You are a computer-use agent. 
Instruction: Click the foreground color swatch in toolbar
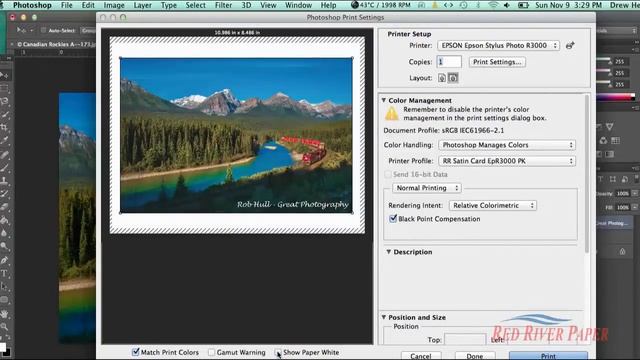pos(2,347)
